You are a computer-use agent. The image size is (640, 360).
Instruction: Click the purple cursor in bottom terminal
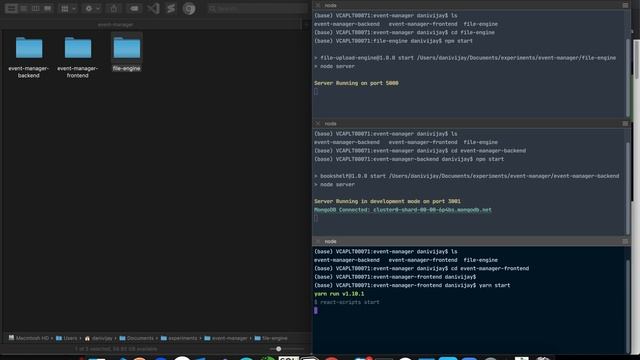tap(316, 311)
